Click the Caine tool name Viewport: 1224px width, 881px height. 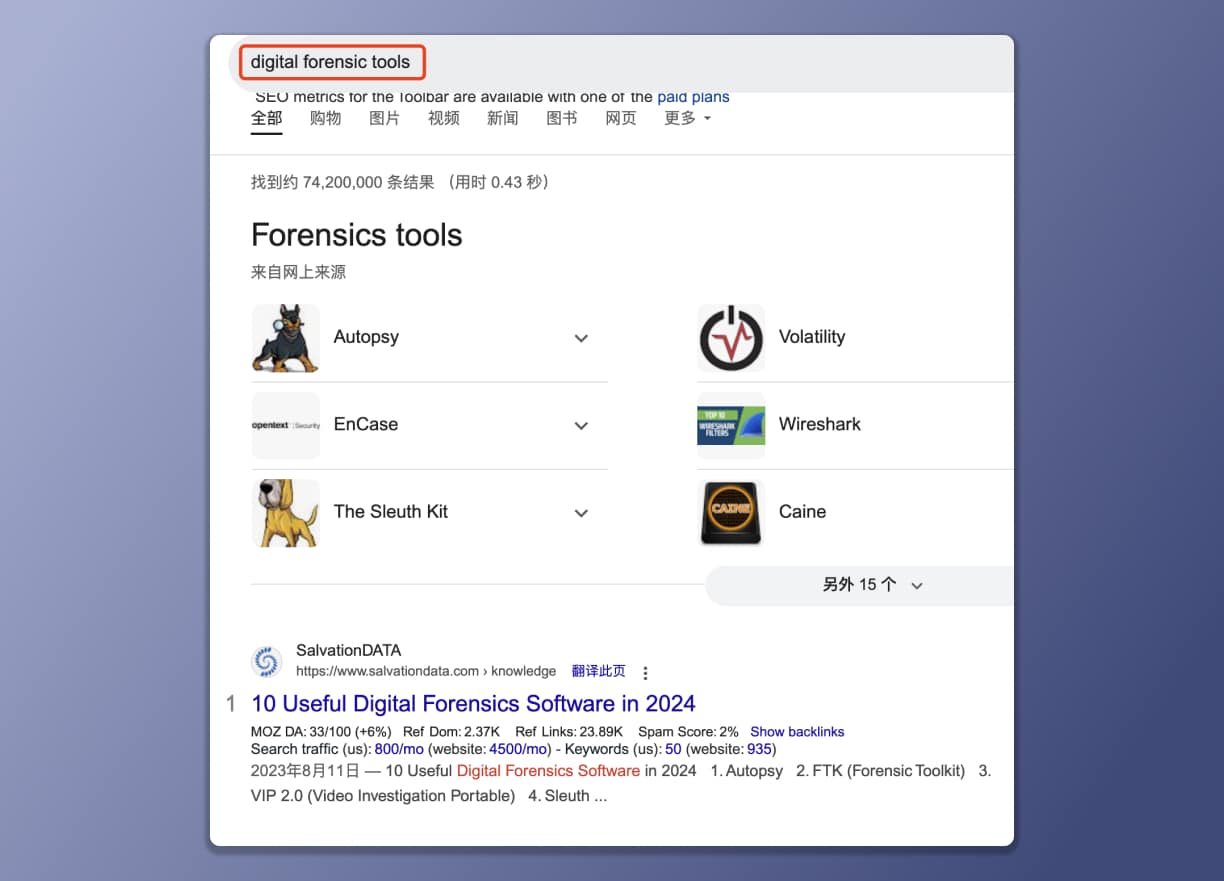click(803, 511)
